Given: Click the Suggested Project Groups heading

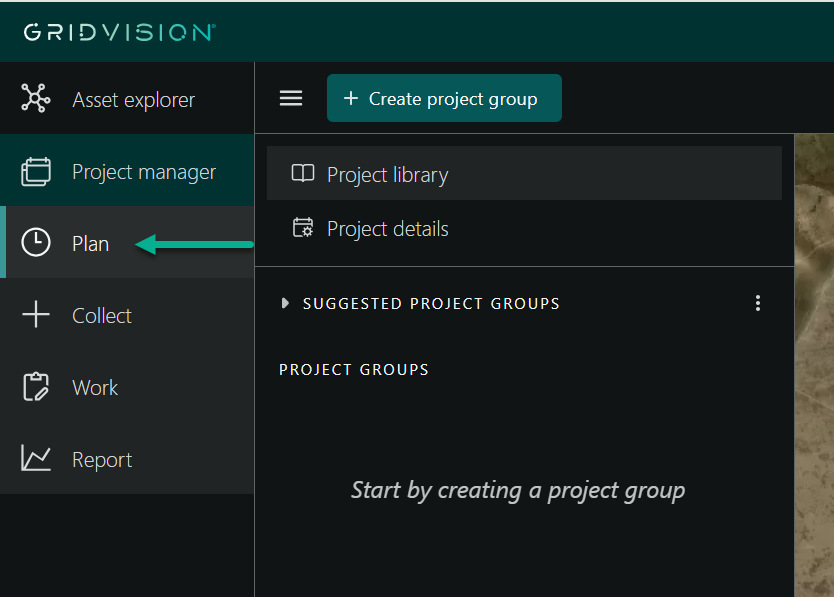Looking at the screenshot, I should point(431,303).
